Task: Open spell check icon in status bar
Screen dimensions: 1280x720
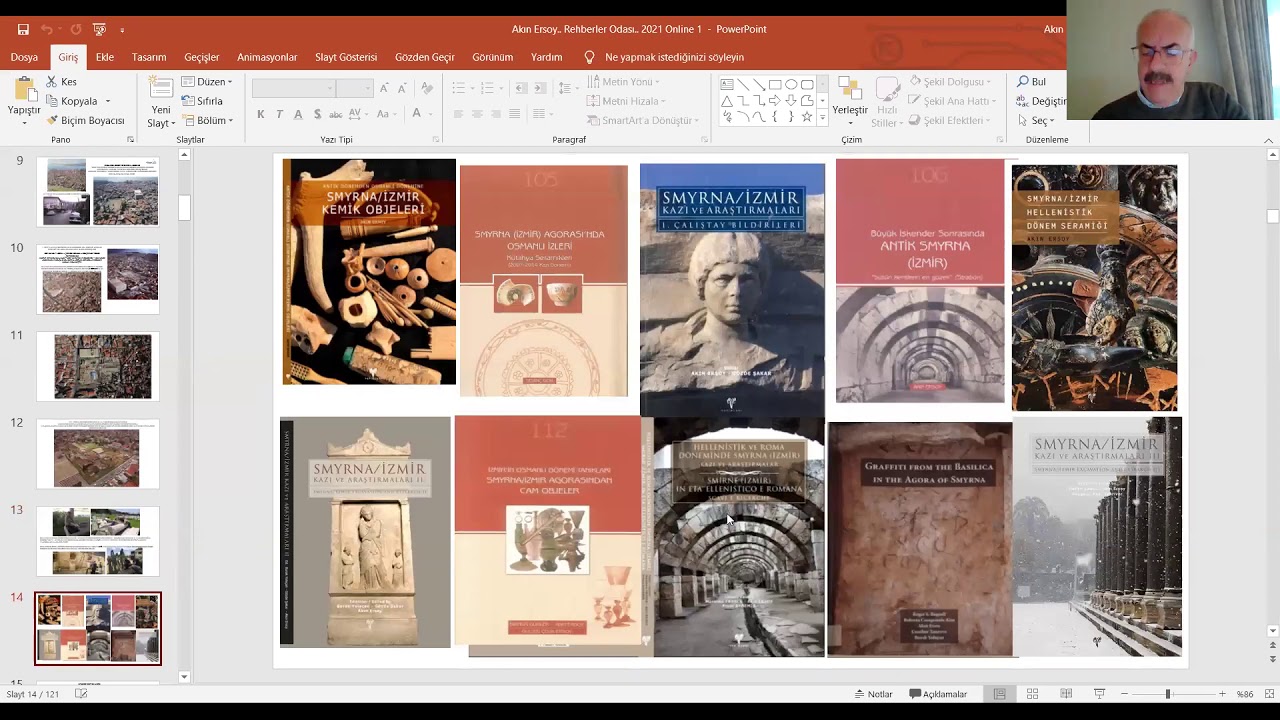Action: click(x=81, y=694)
